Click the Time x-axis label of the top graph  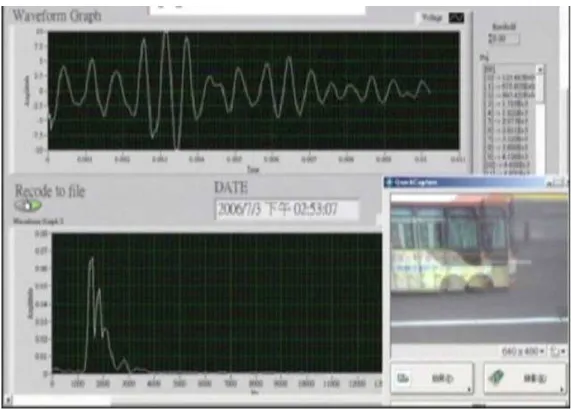(253, 169)
